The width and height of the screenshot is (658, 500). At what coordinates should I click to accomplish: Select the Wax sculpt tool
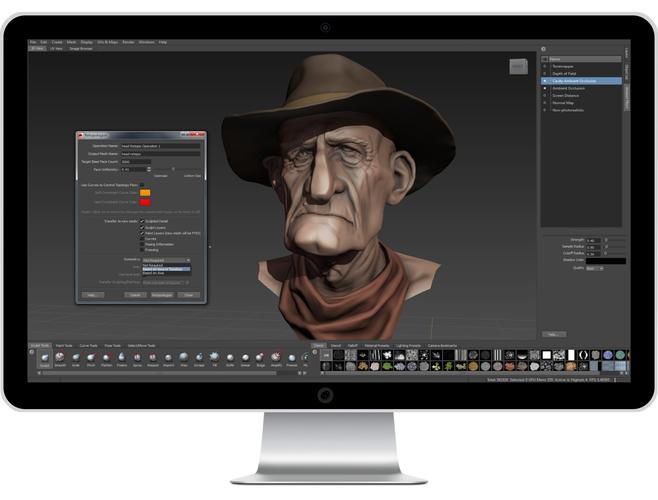click(x=184, y=358)
